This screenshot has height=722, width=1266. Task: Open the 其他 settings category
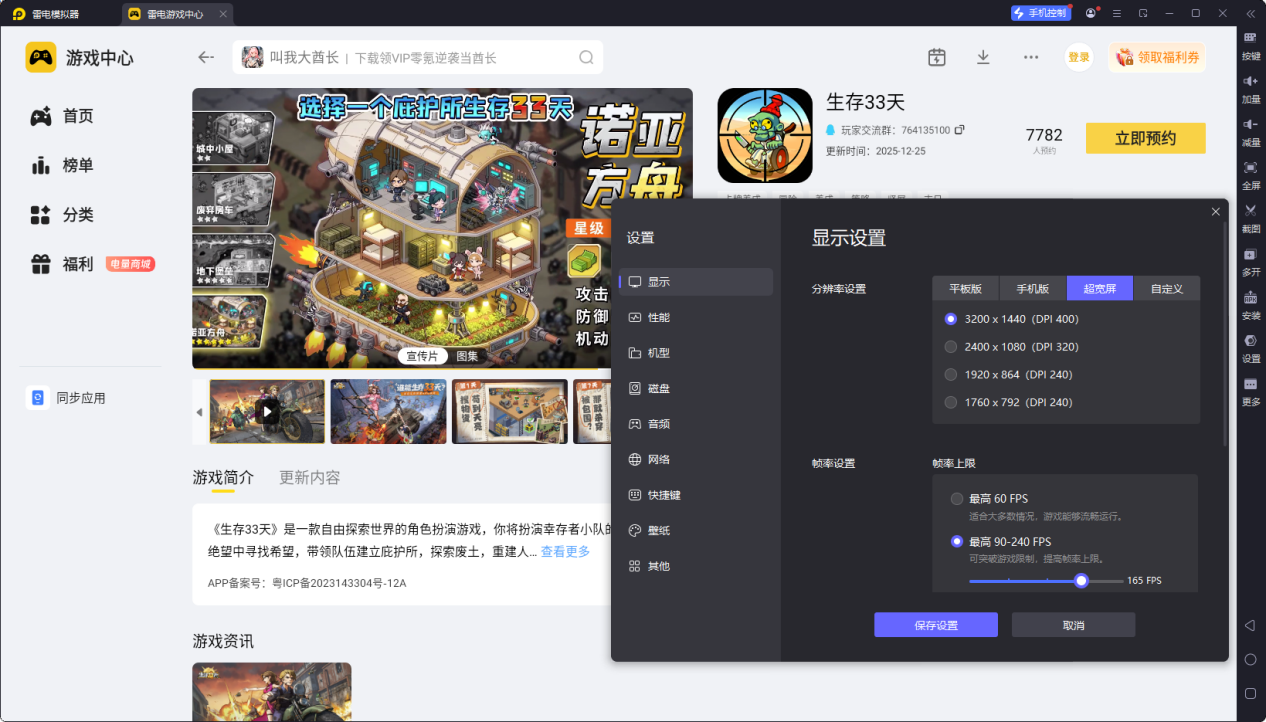coord(696,566)
